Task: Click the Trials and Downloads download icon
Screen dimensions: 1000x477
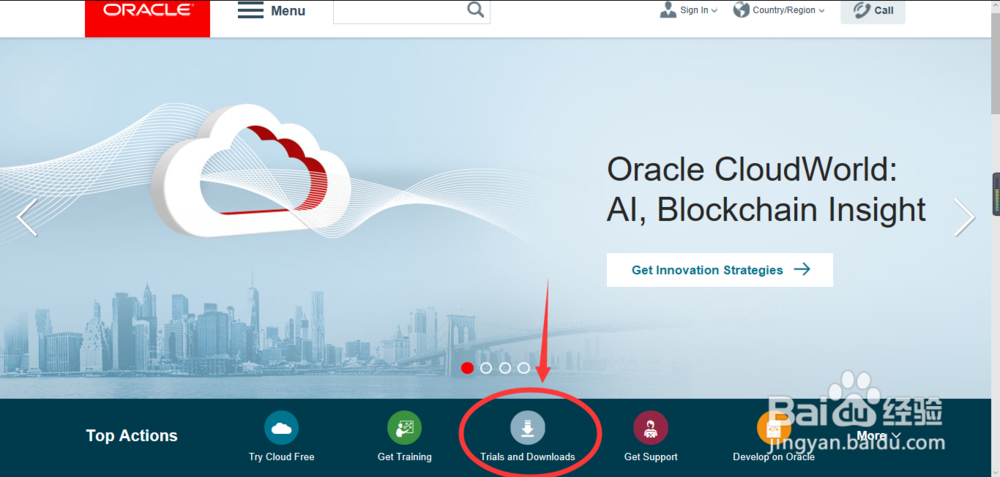Action: point(527,428)
